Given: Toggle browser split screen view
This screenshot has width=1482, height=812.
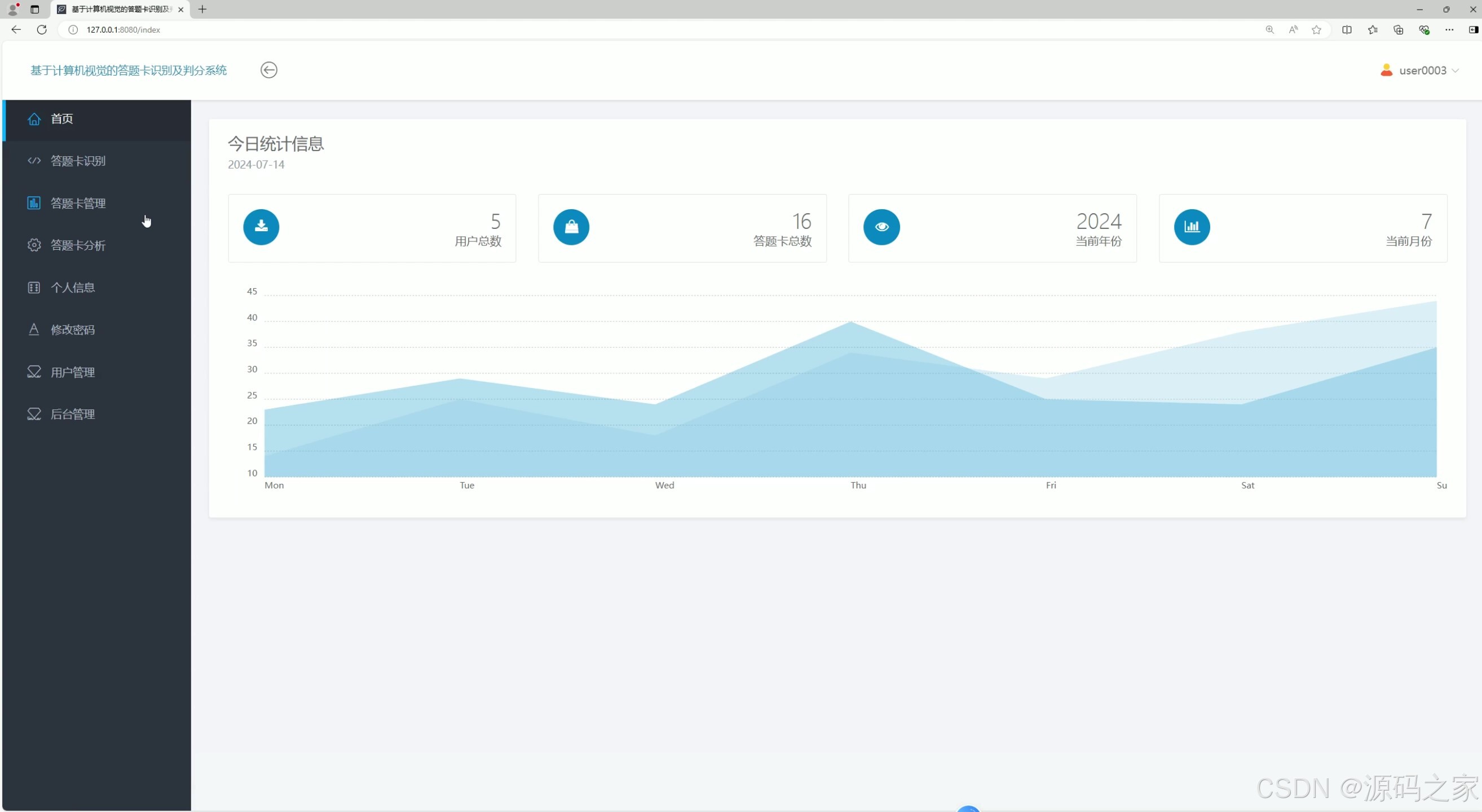Looking at the screenshot, I should (x=1347, y=30).
